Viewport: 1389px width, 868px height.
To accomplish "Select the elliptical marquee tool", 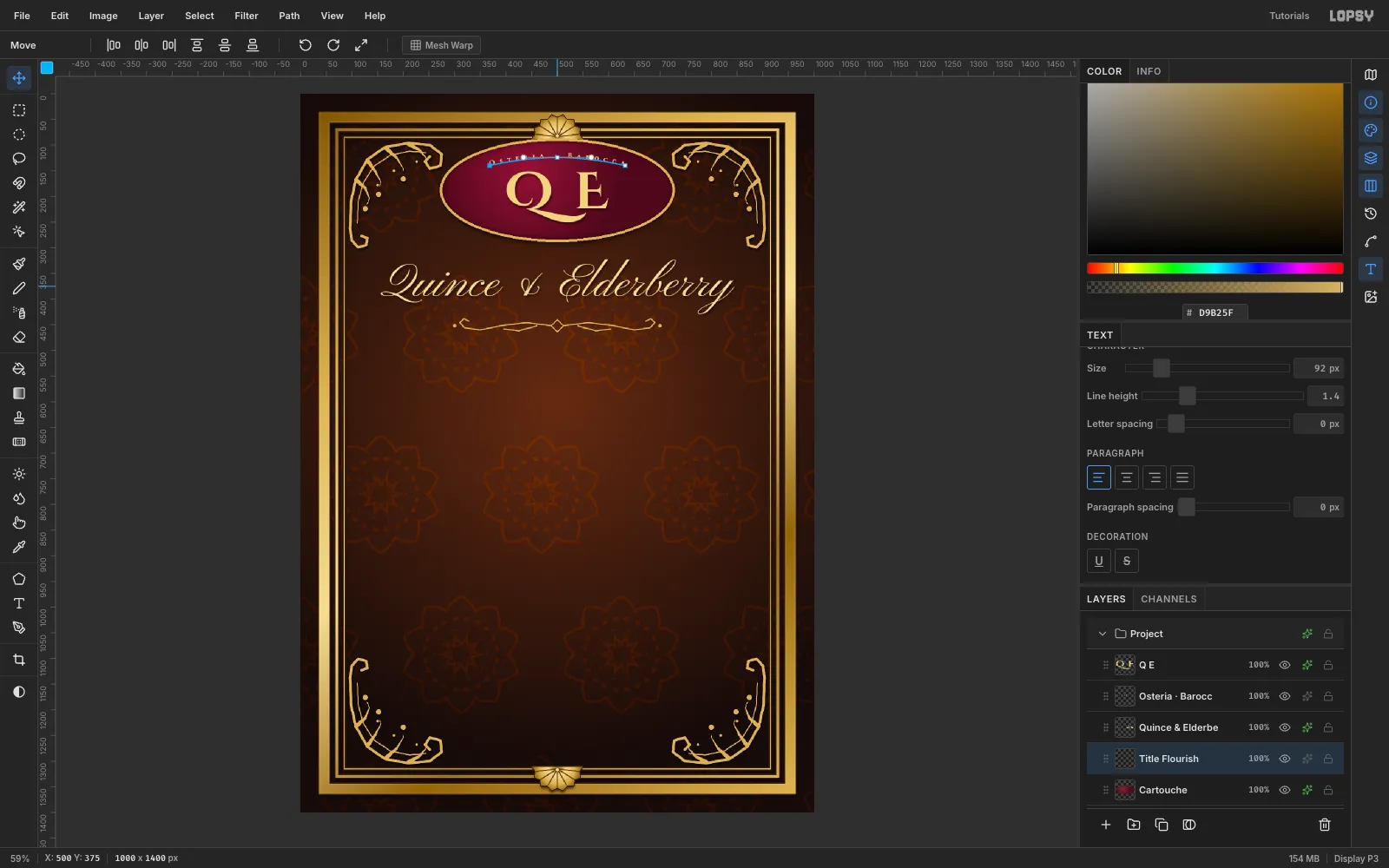I will pyautogui.click(x=18, y=135).
